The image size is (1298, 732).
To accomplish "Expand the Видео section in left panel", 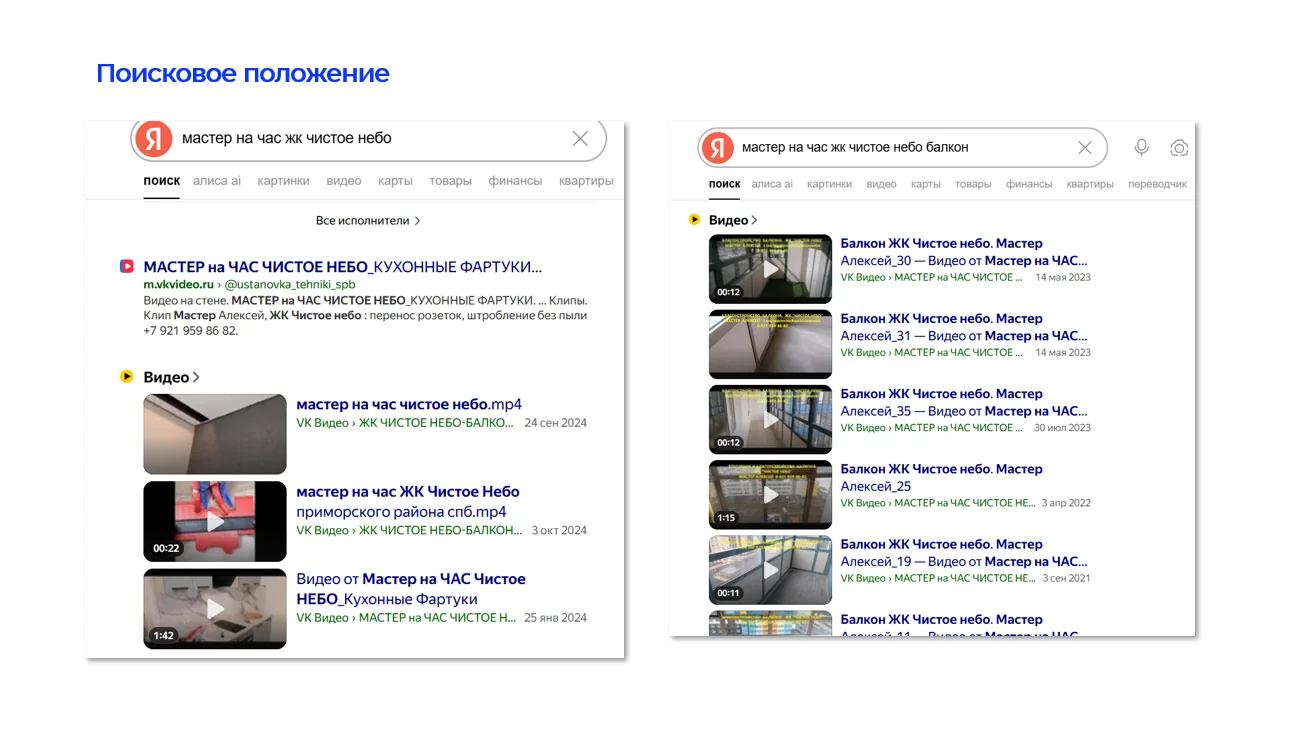I will point(172,377).
